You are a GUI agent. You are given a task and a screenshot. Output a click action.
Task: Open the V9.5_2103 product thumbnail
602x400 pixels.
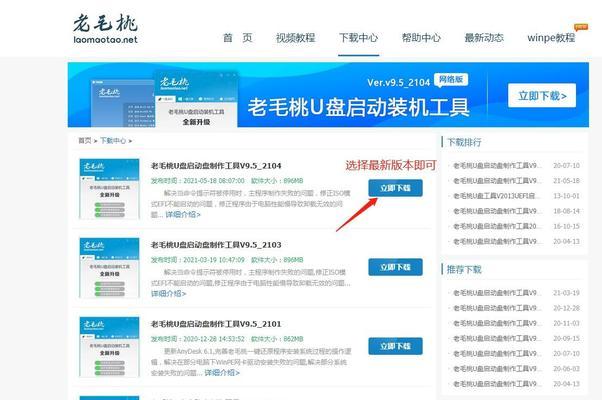109,268
